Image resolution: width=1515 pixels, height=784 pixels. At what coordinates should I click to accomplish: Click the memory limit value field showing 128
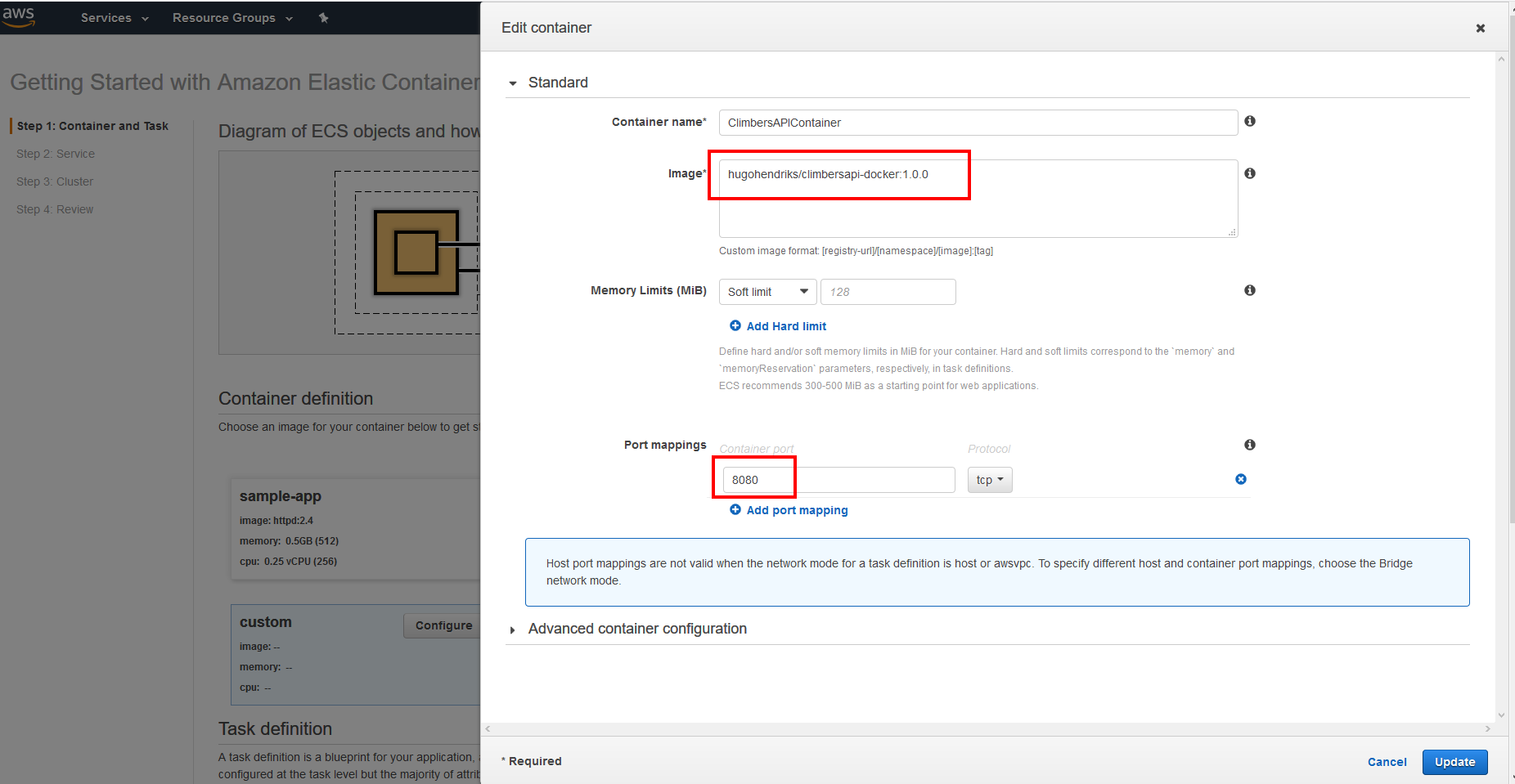(888, 292)
